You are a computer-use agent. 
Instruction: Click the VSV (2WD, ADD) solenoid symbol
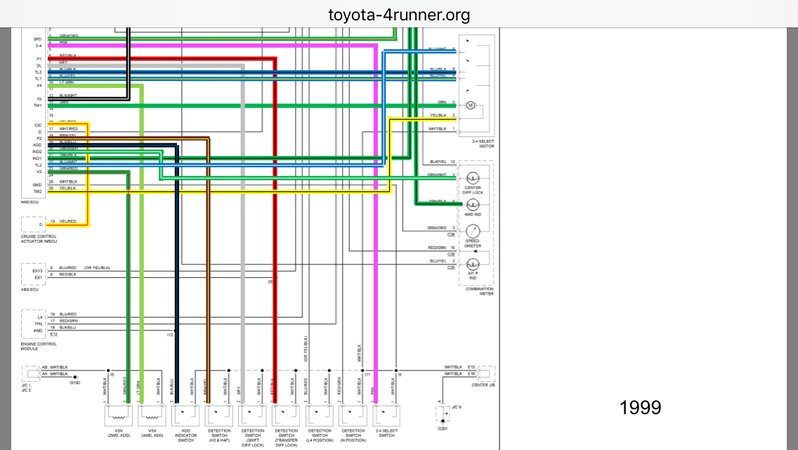tap(119, 416)
